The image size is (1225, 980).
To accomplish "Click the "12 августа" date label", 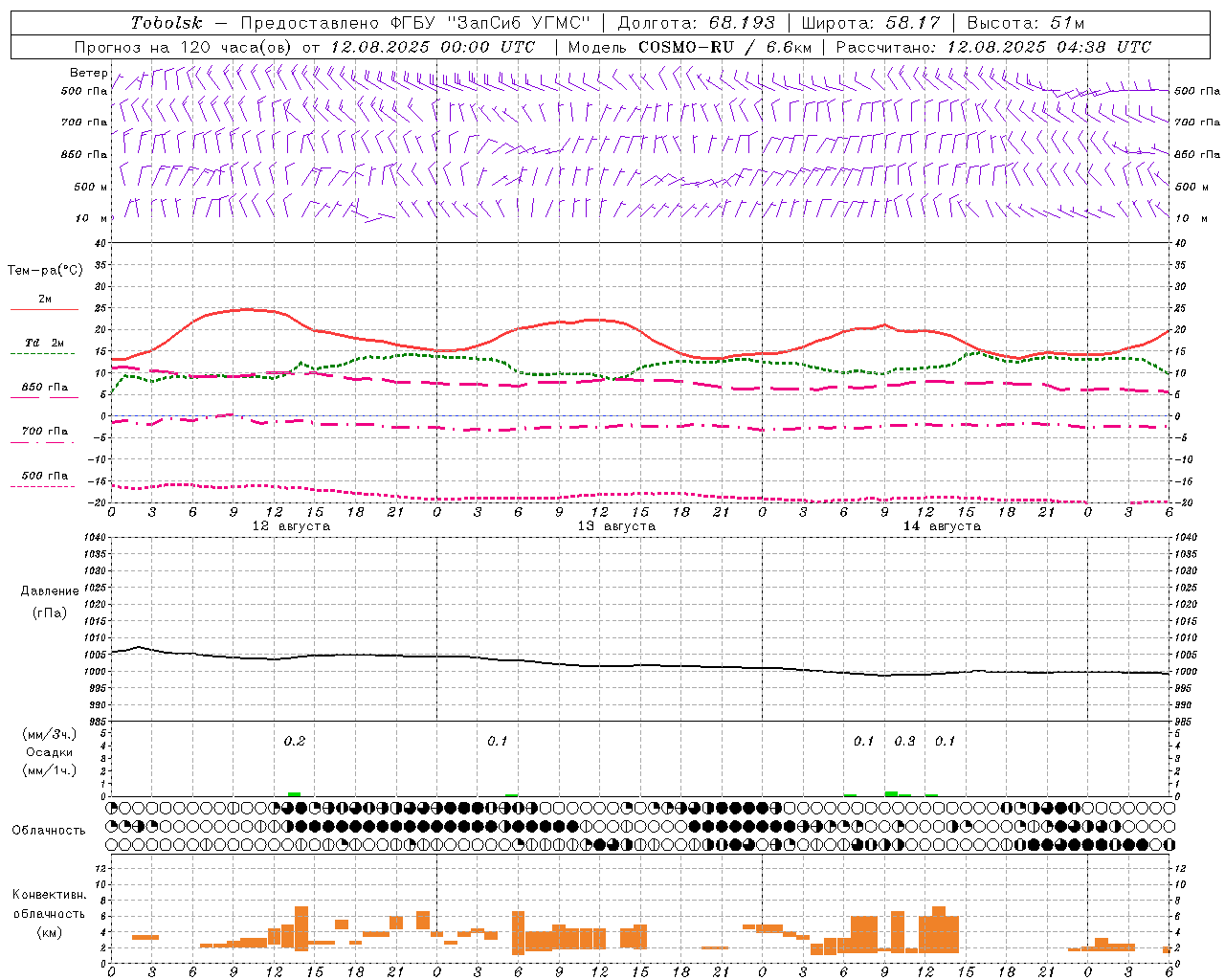I will coord(291,526).
